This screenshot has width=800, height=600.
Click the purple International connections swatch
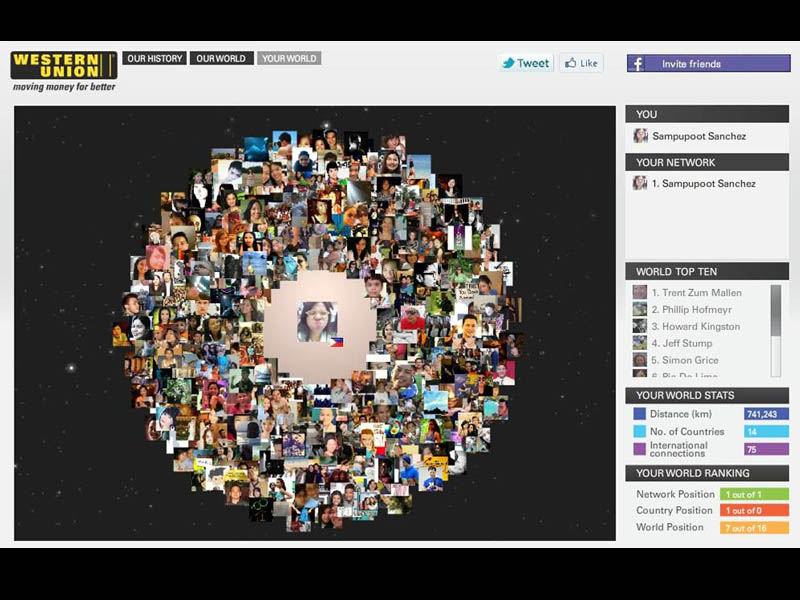(x=640, y=449)
